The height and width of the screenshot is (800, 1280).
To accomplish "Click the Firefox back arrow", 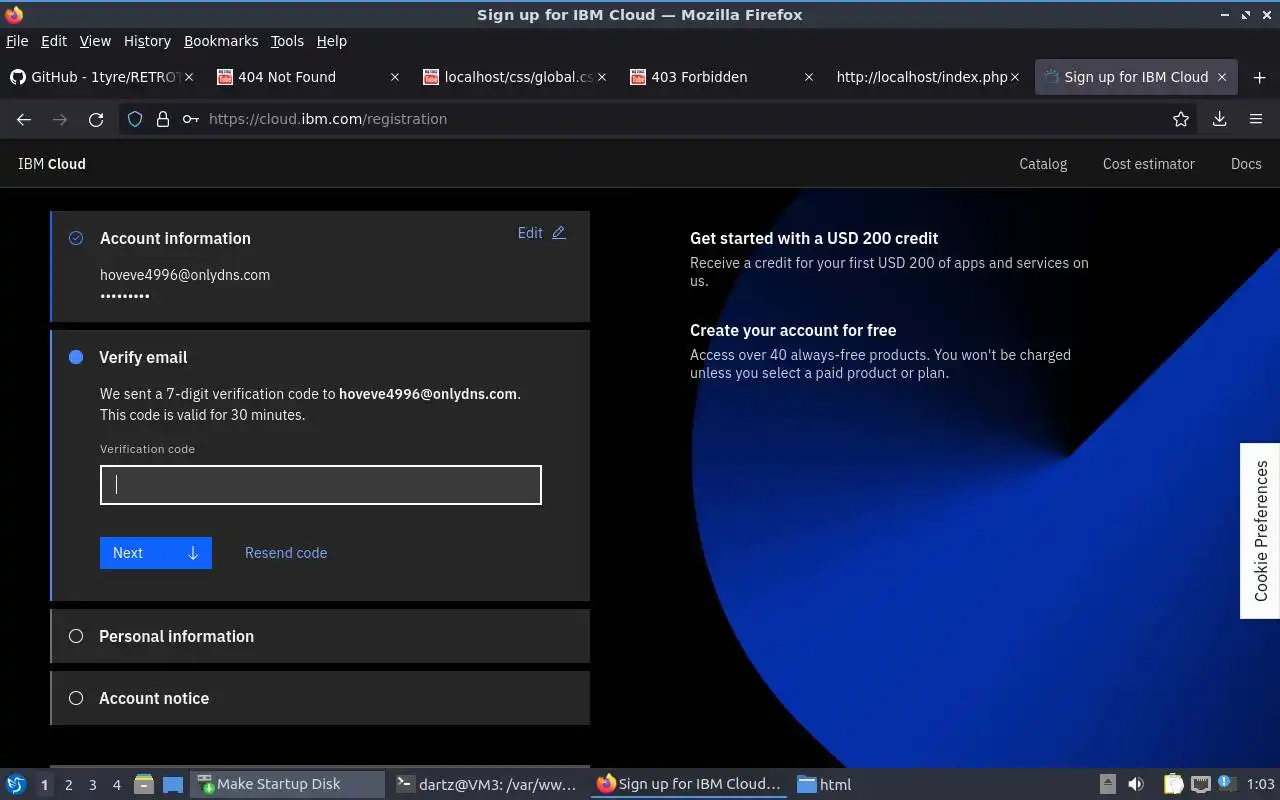I will click(24, 119).
